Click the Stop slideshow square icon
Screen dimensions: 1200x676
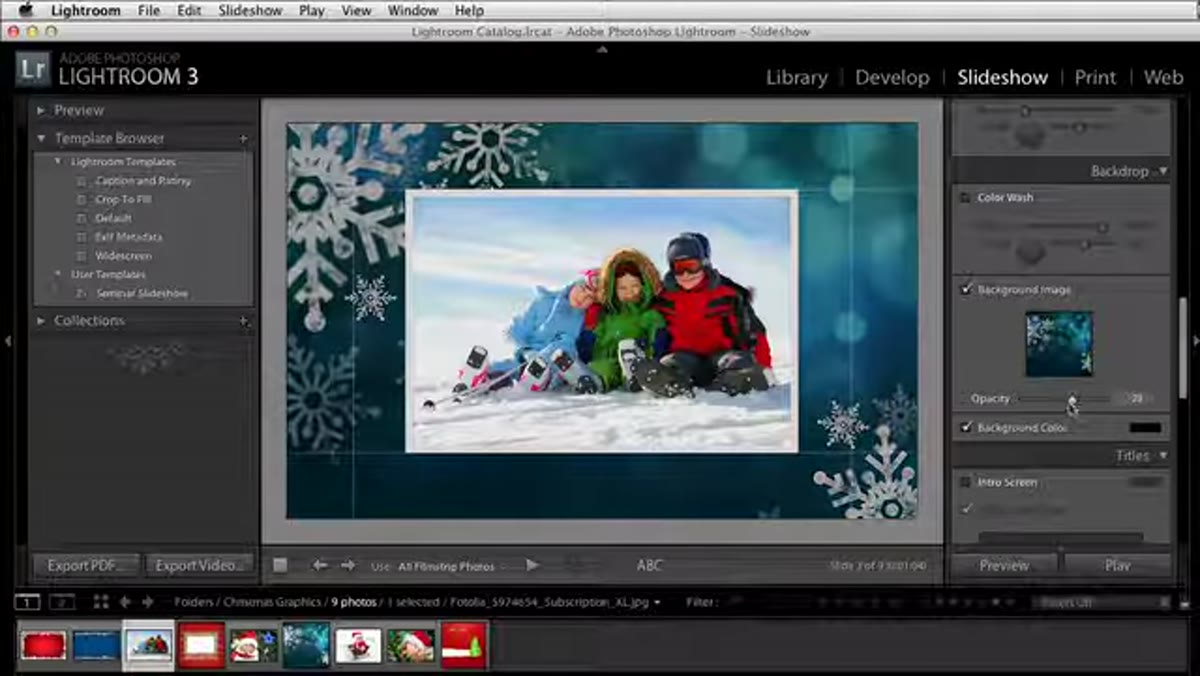pyautogui.click(x=280, y=565)
